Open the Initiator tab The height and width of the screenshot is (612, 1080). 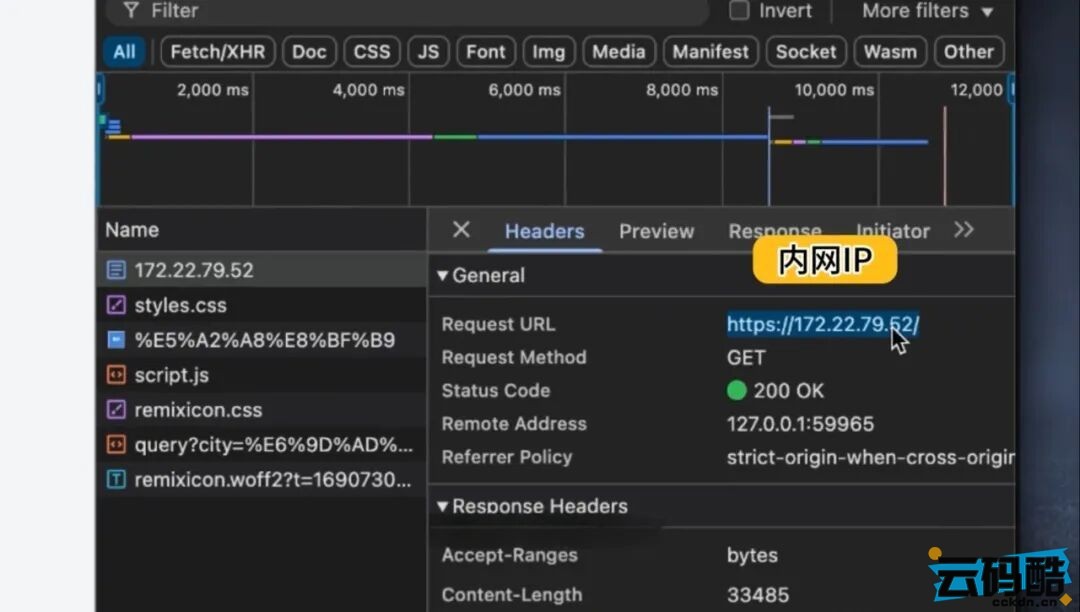click(892, 231)
